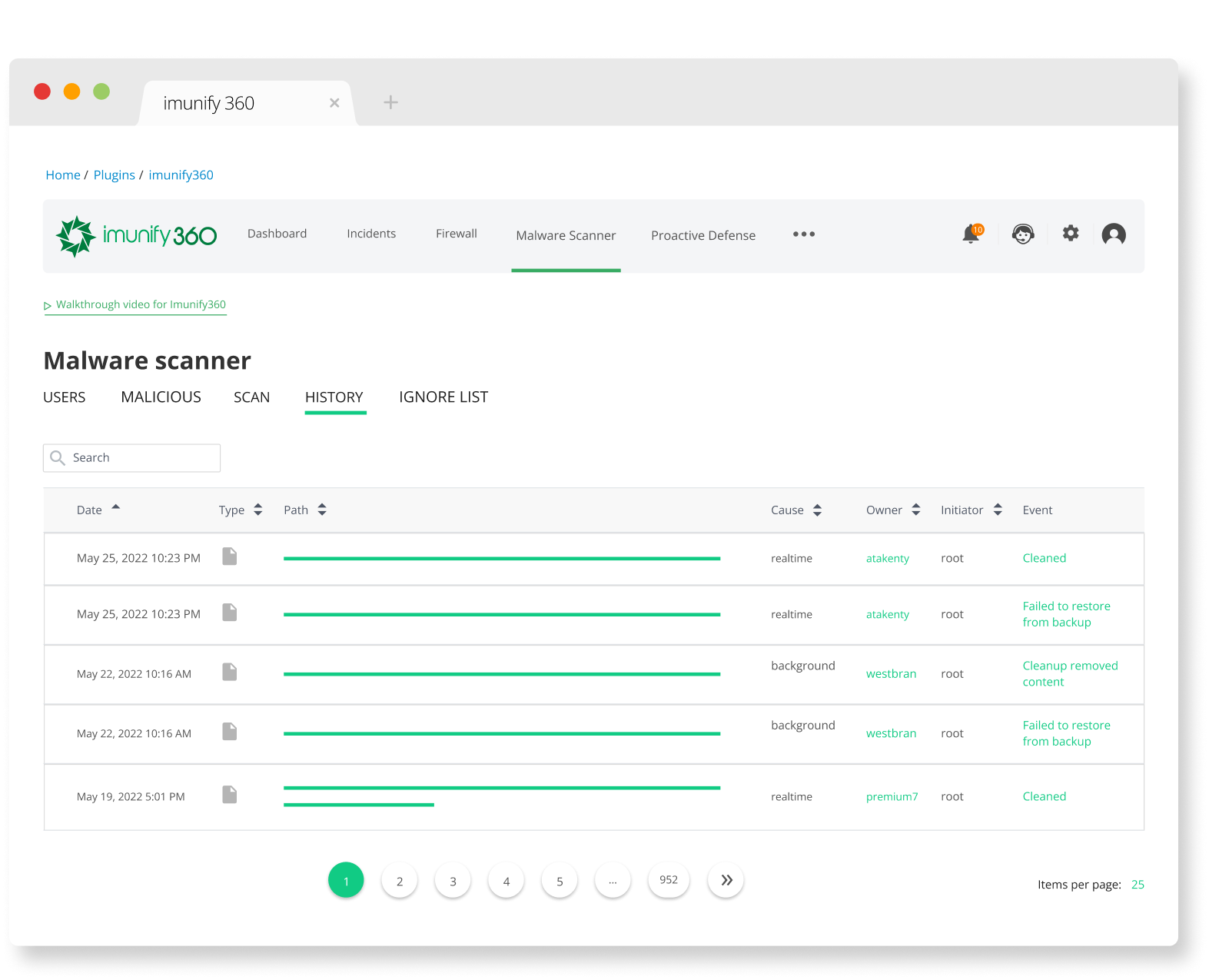Click the search magnifier icon
Viewport: 1209px width, 980px height.
point(58,458)
